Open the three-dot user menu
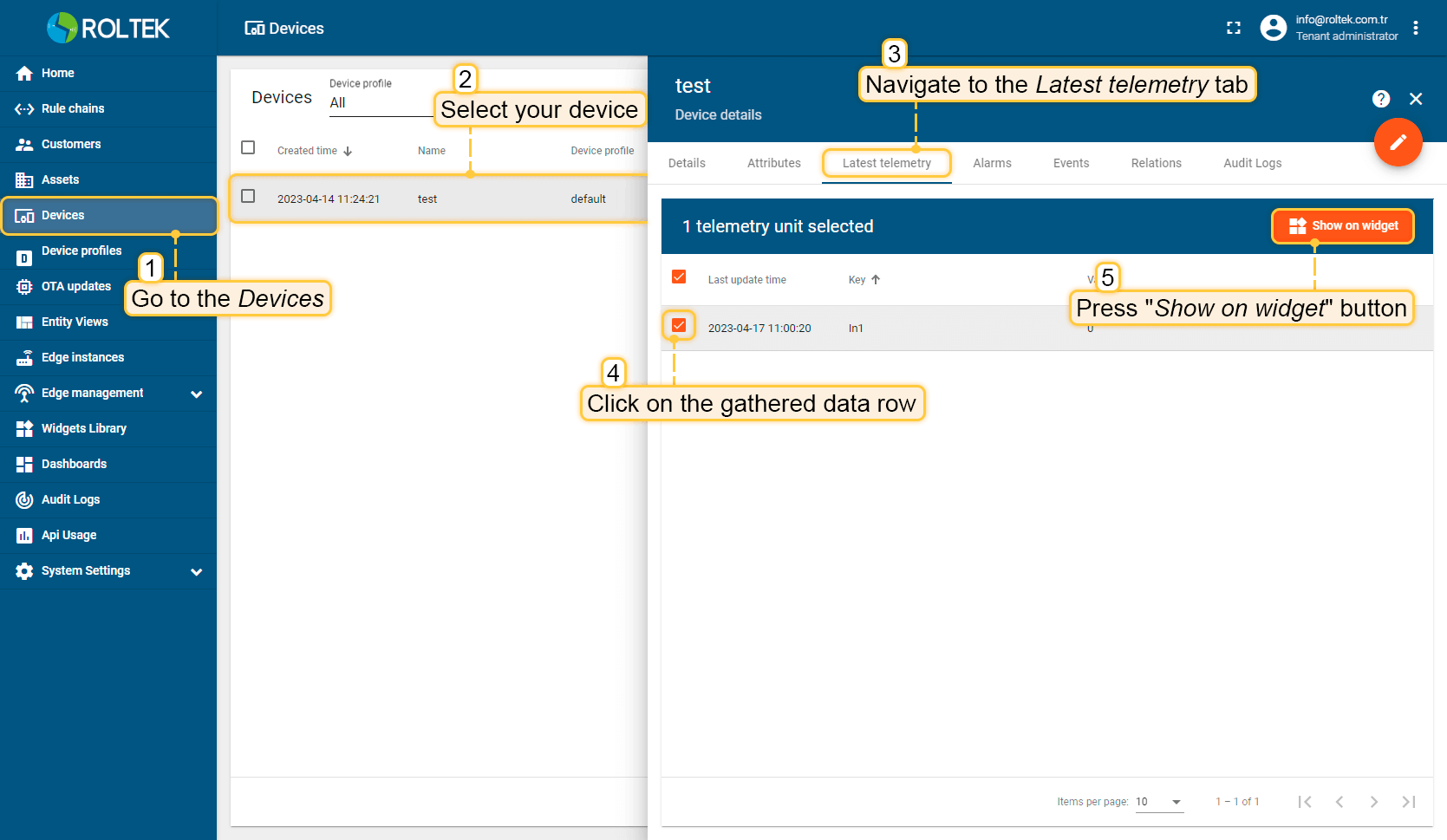The height and width of the screenshot is (840, 1447). [1416, 28]
